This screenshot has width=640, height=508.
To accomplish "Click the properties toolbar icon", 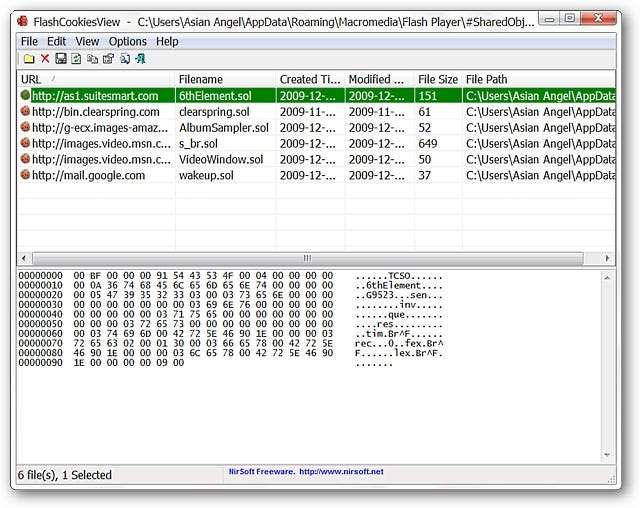I will (108, 59).
